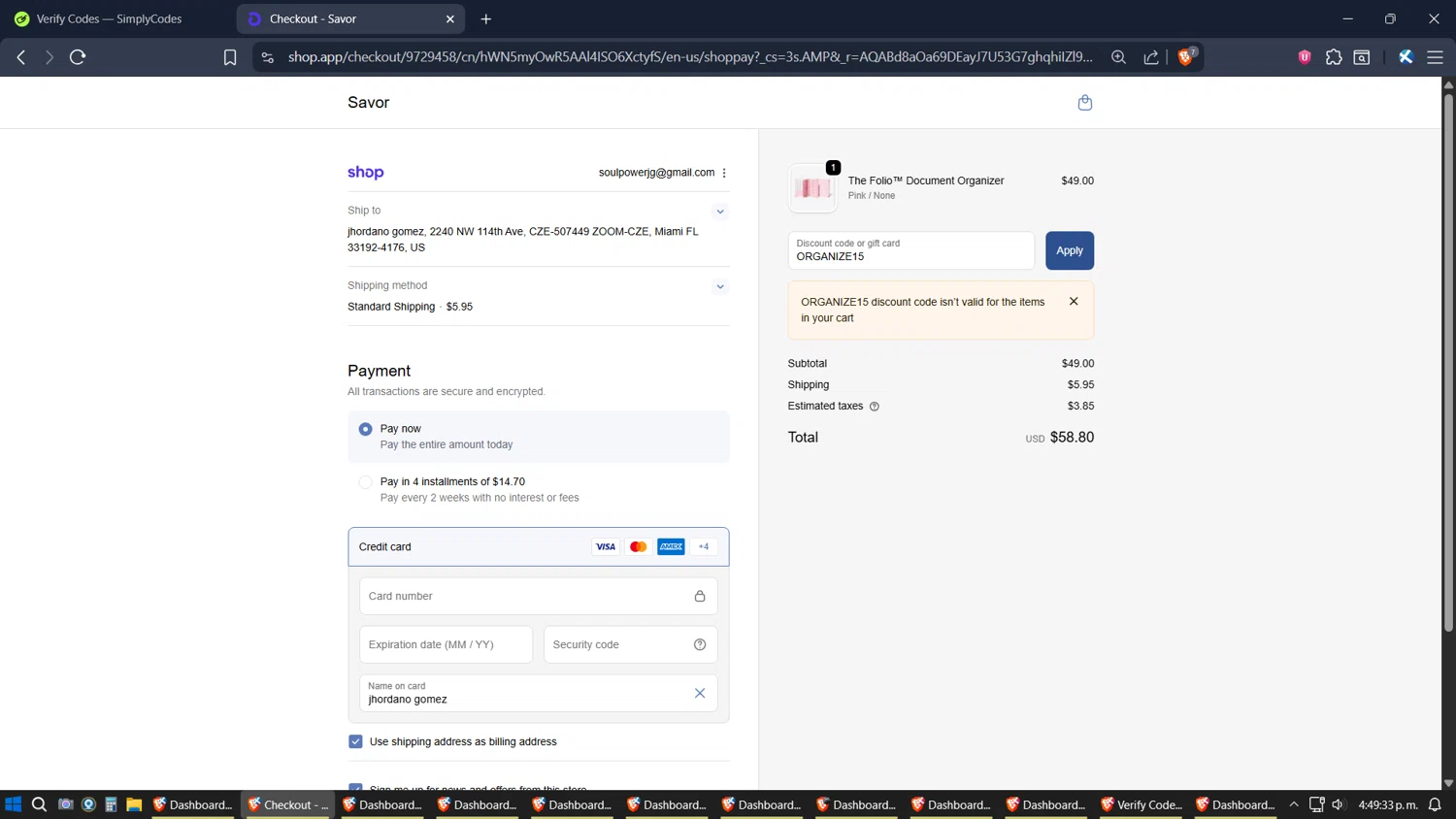This screenshot has height=819, width=1456.
Task: Click the Visa card logo
Action: pos(606,546)
